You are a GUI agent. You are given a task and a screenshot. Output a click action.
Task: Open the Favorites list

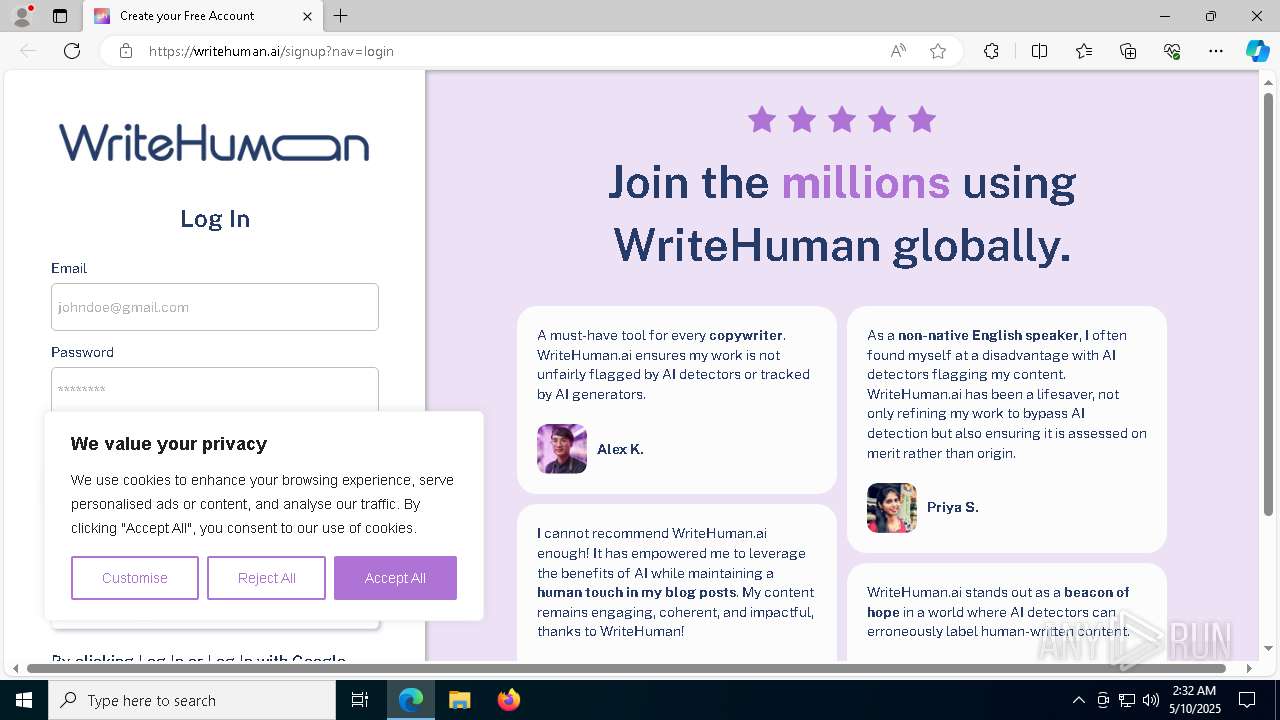pos(1084,51)
